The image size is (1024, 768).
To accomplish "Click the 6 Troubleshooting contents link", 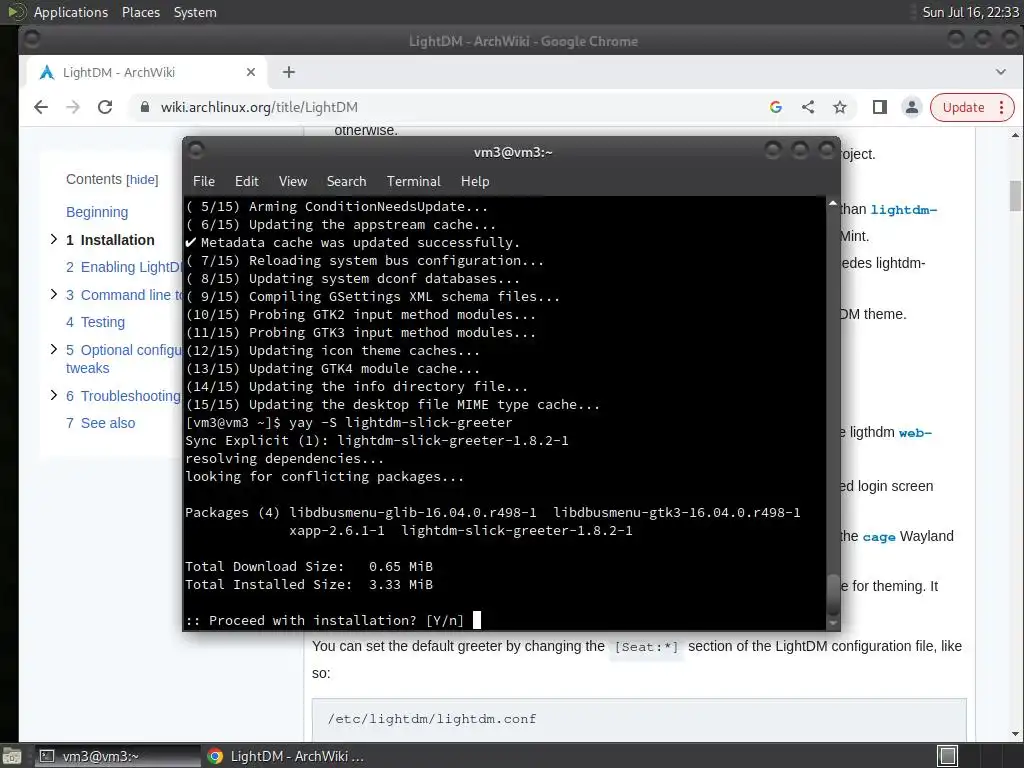I will click(123, 396).
